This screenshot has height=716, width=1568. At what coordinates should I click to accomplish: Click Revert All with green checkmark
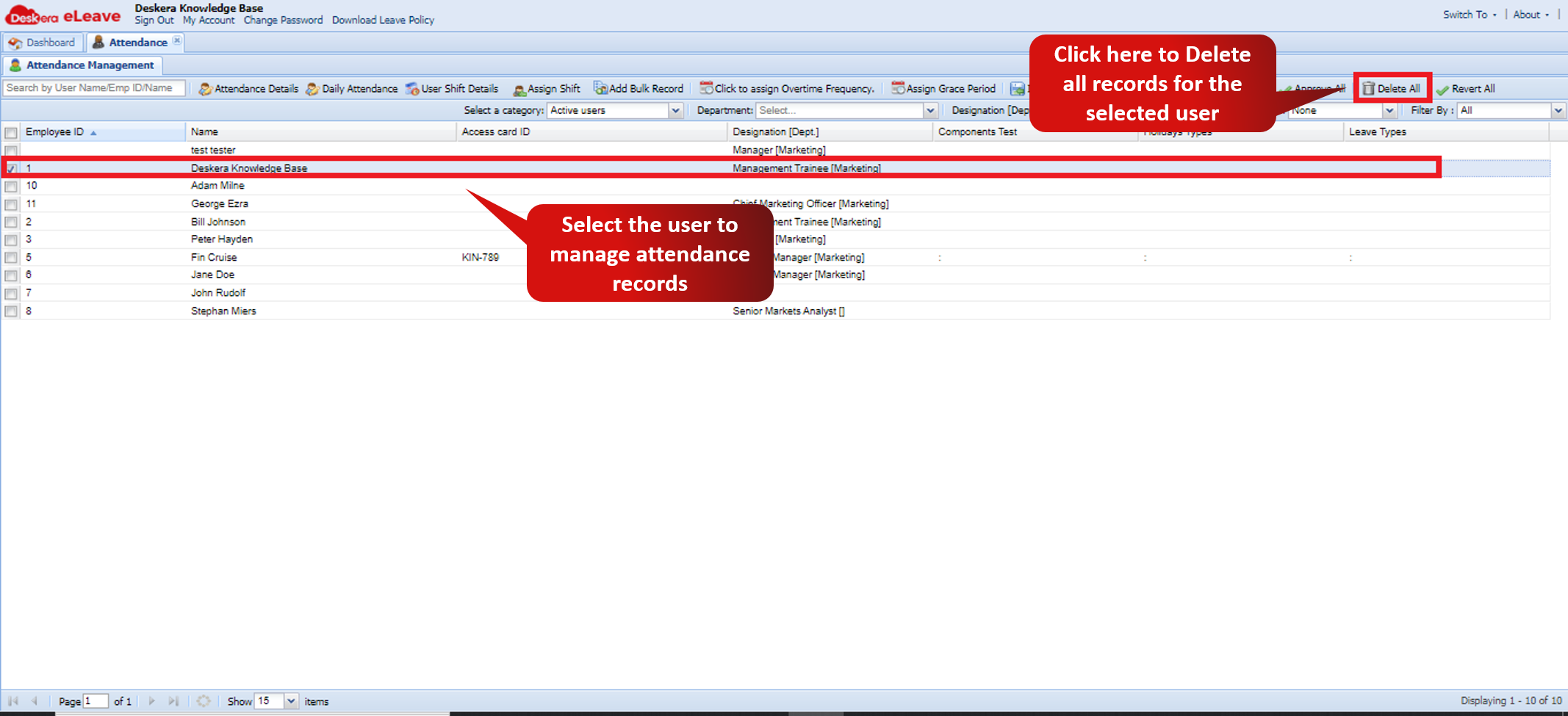[1465, 89]
